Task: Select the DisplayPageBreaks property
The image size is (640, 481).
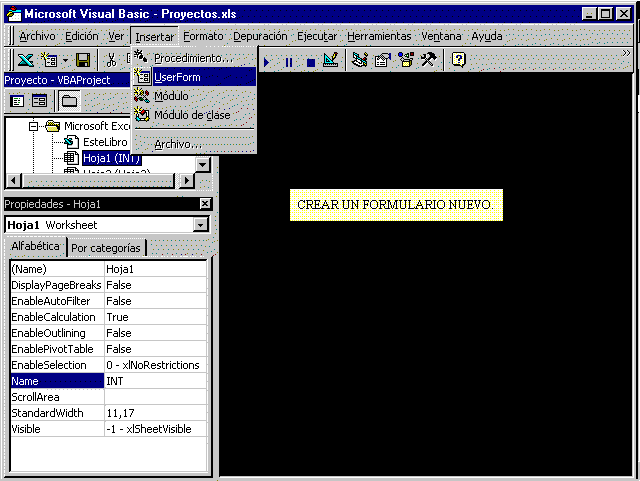Action: [x=57, y=285]
